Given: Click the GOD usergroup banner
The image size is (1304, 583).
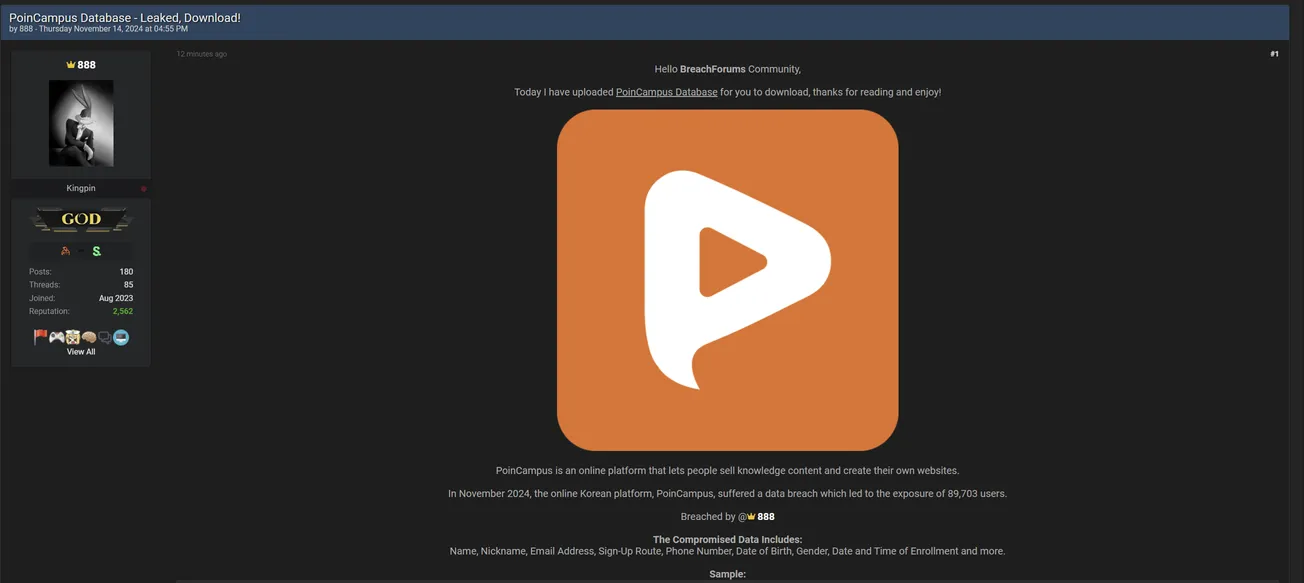Looking at the screenshot, I should click(x=80, y=218).
